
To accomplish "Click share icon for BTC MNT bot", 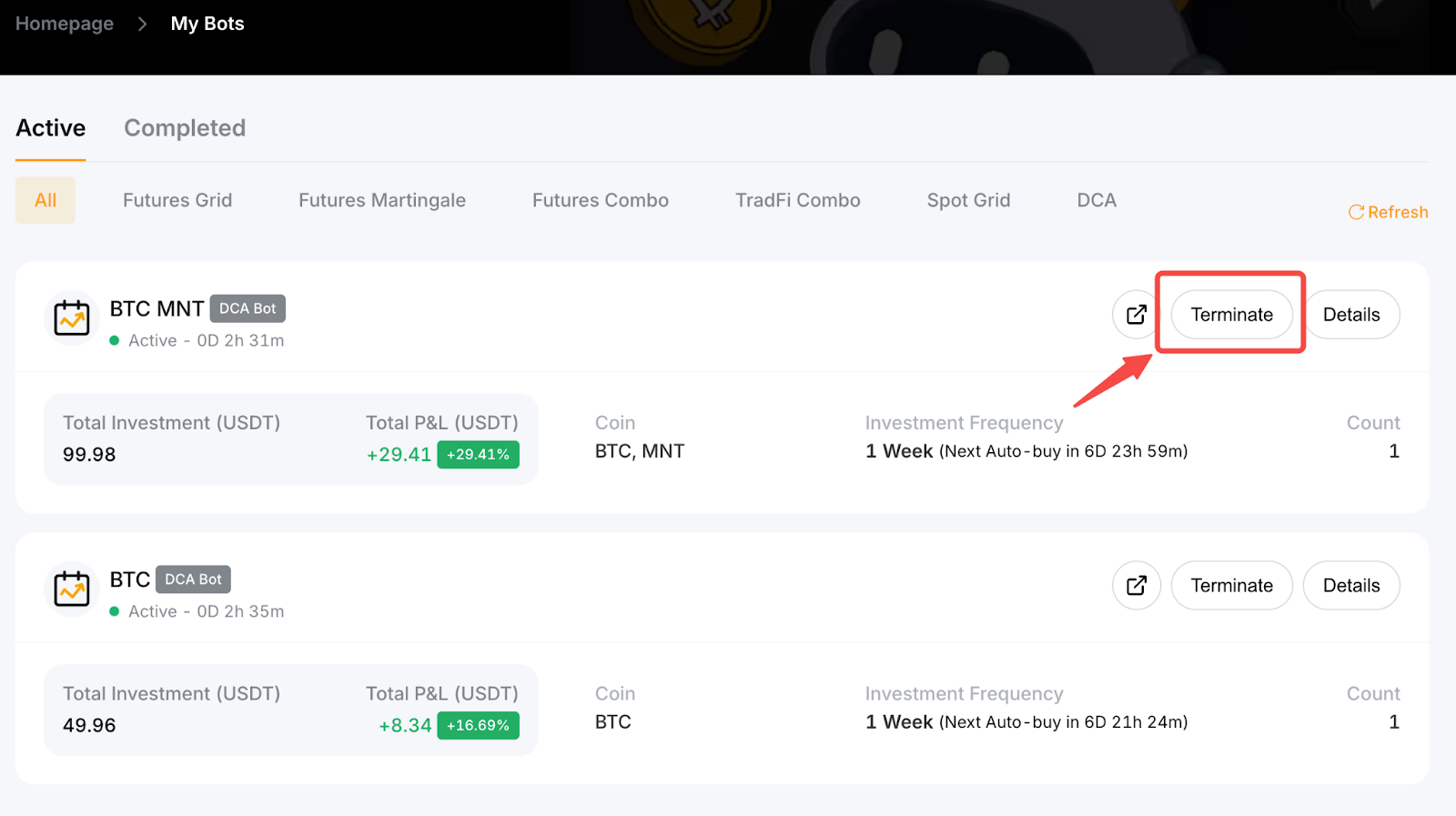I will coord(1136,315).
